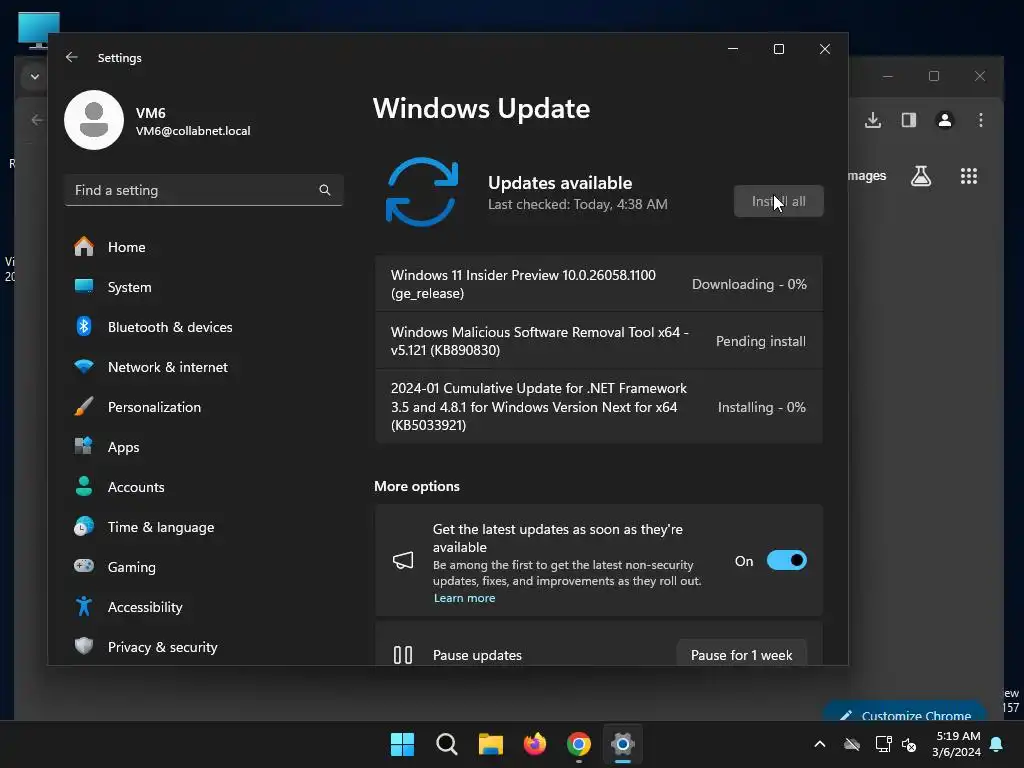This screenshot has width=1024, height=768.
Task: Open the Learn more link
Action: 464,598
